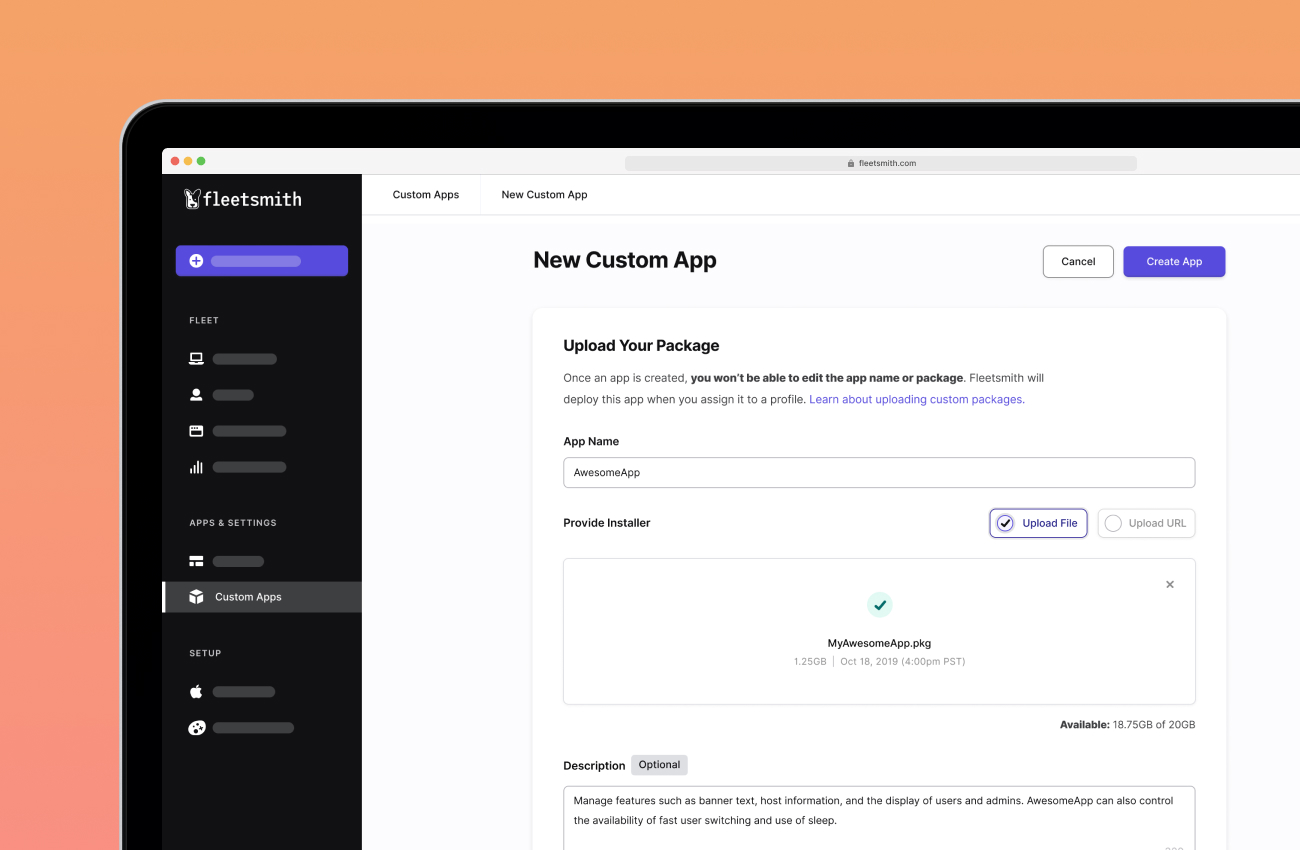Click the lock icon in the address bar
Screen dimensions: 1300x850
(x=851, y=163)
